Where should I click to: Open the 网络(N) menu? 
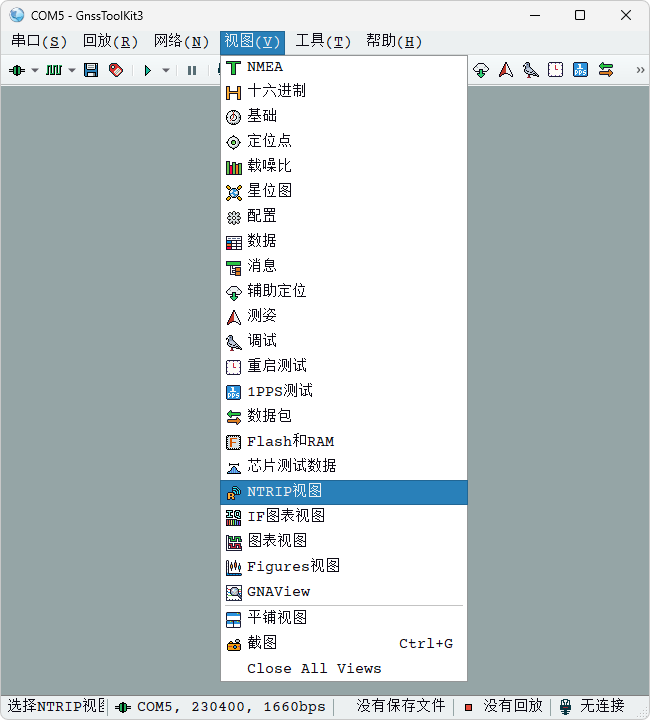coord(181,41)
